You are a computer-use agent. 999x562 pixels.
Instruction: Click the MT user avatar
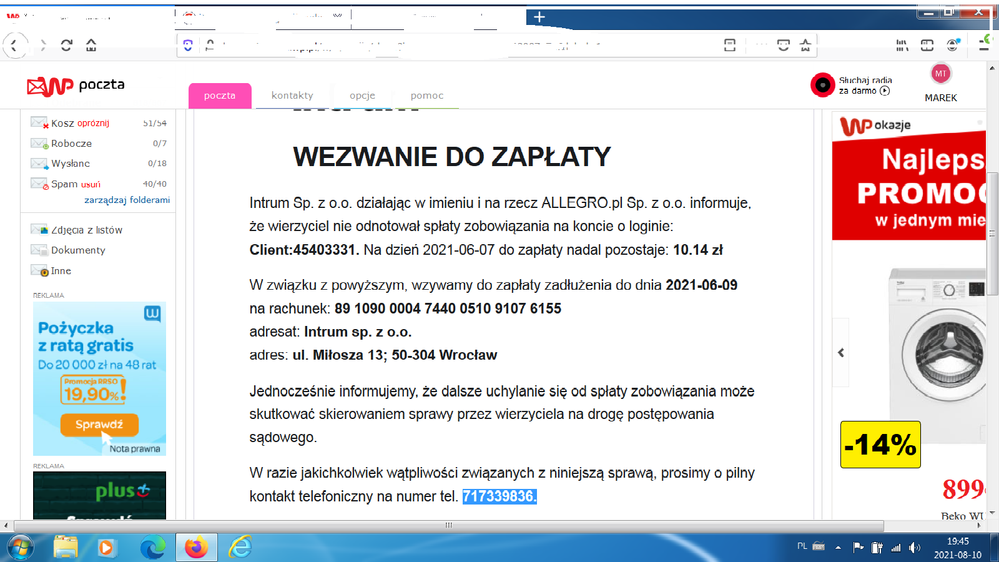[940, 74]
